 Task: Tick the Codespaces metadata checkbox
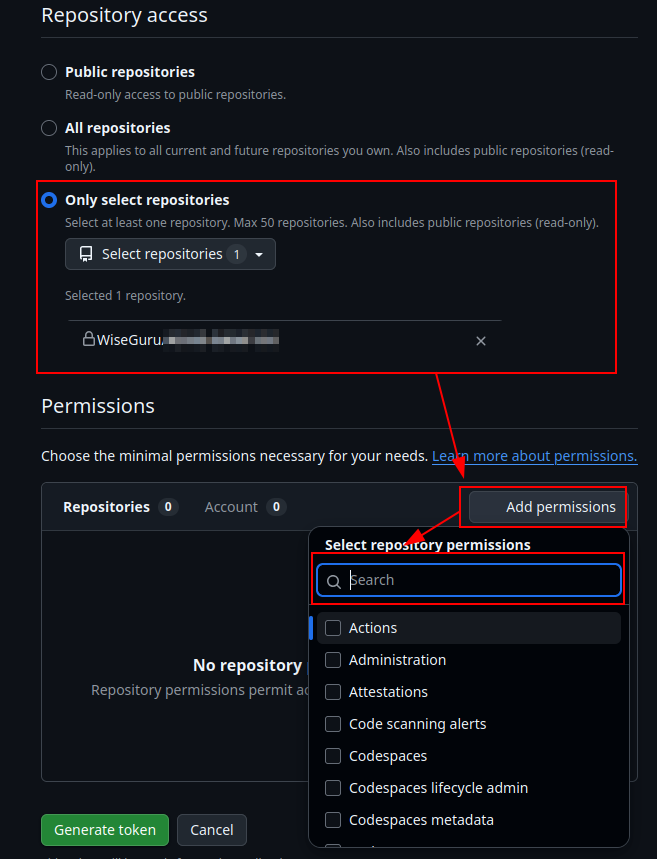click(333, 820)
